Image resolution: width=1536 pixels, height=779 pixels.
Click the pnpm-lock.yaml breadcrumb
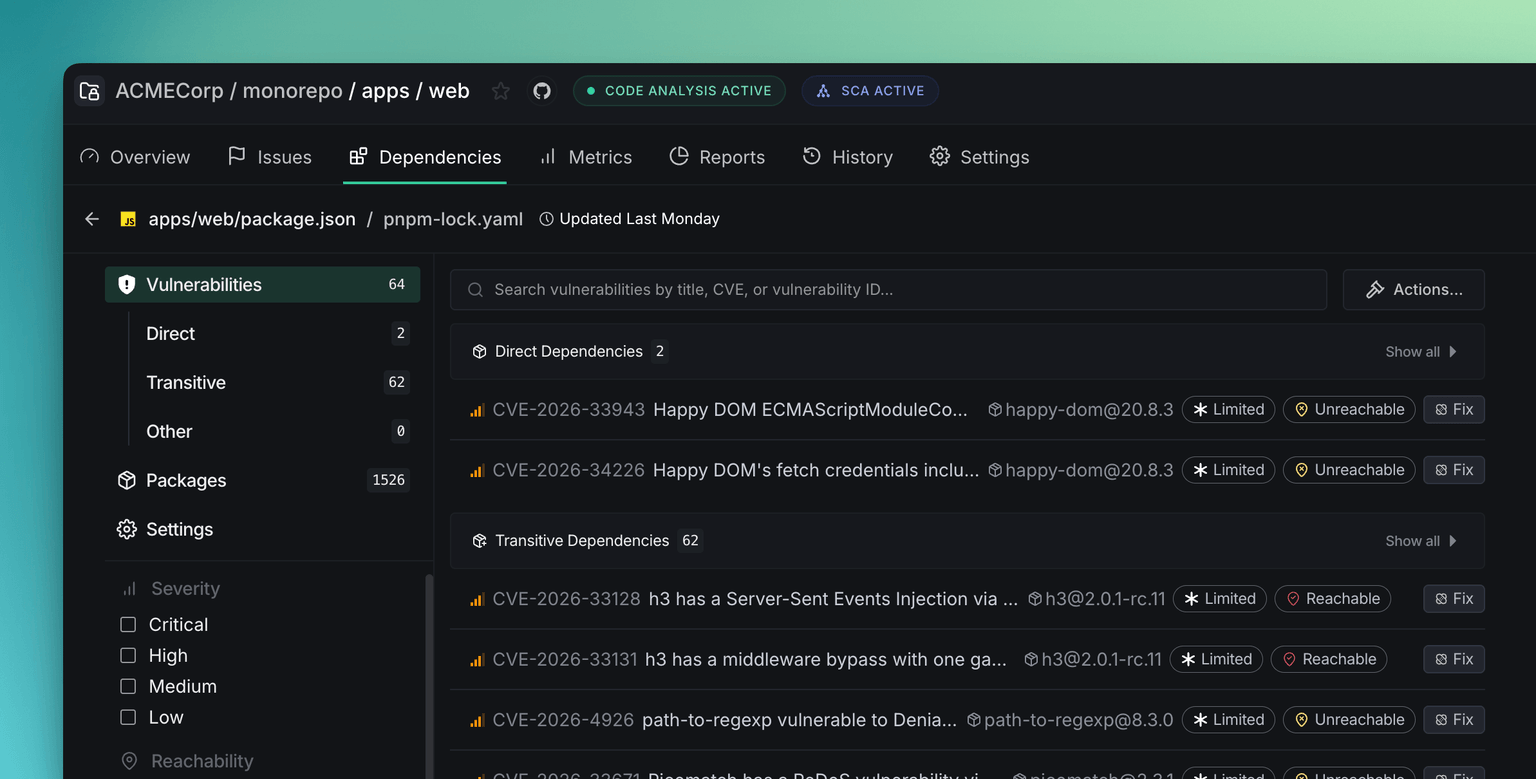[453, 219]
